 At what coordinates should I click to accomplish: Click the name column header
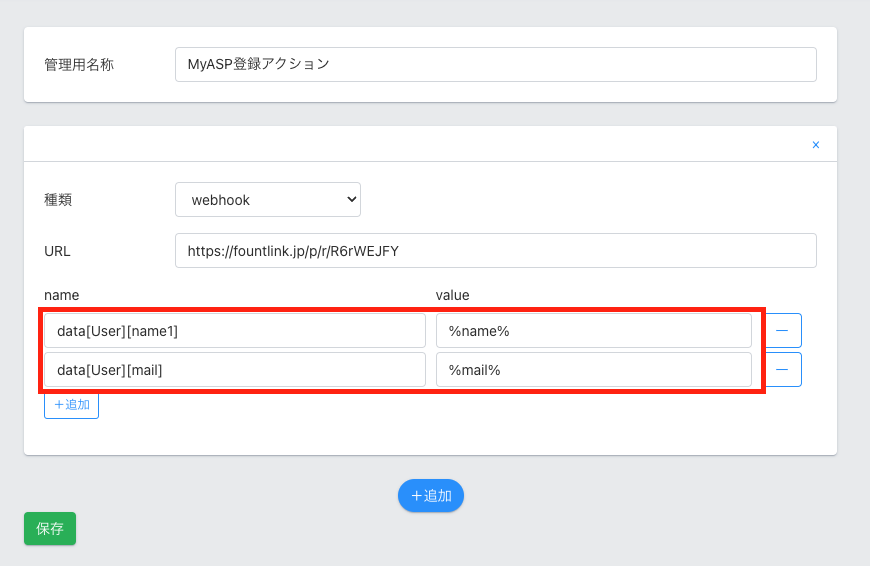(61, 295)
